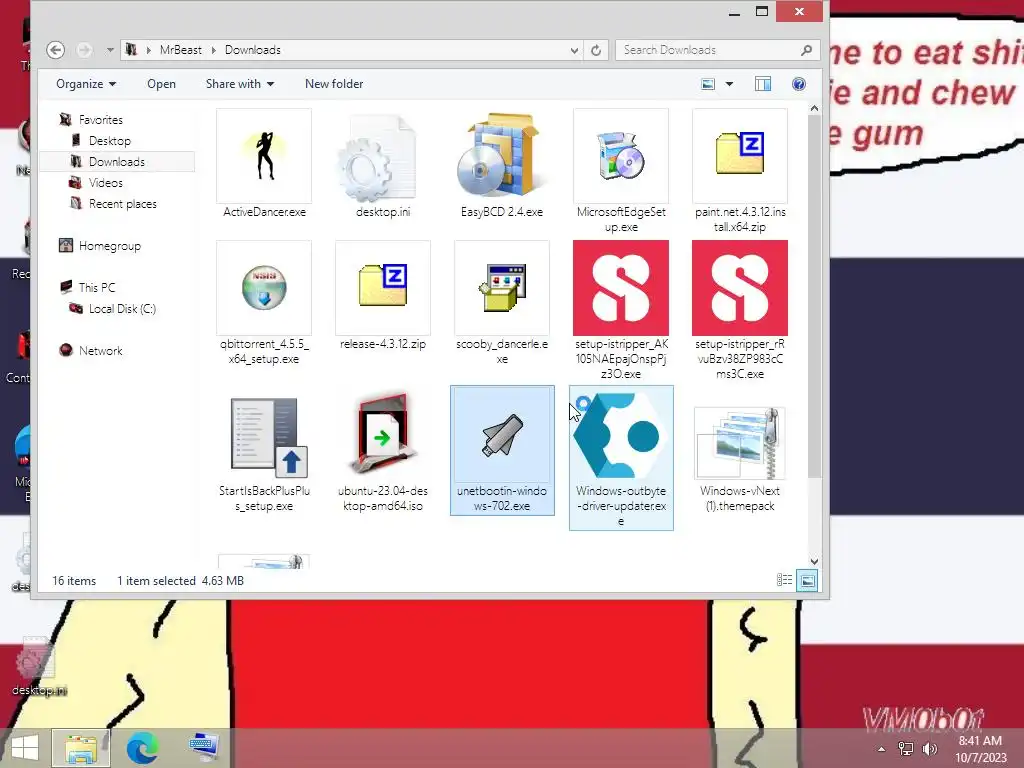Open Homegroup in the navigation pane

pyautogui.click(x=110, y=246)
